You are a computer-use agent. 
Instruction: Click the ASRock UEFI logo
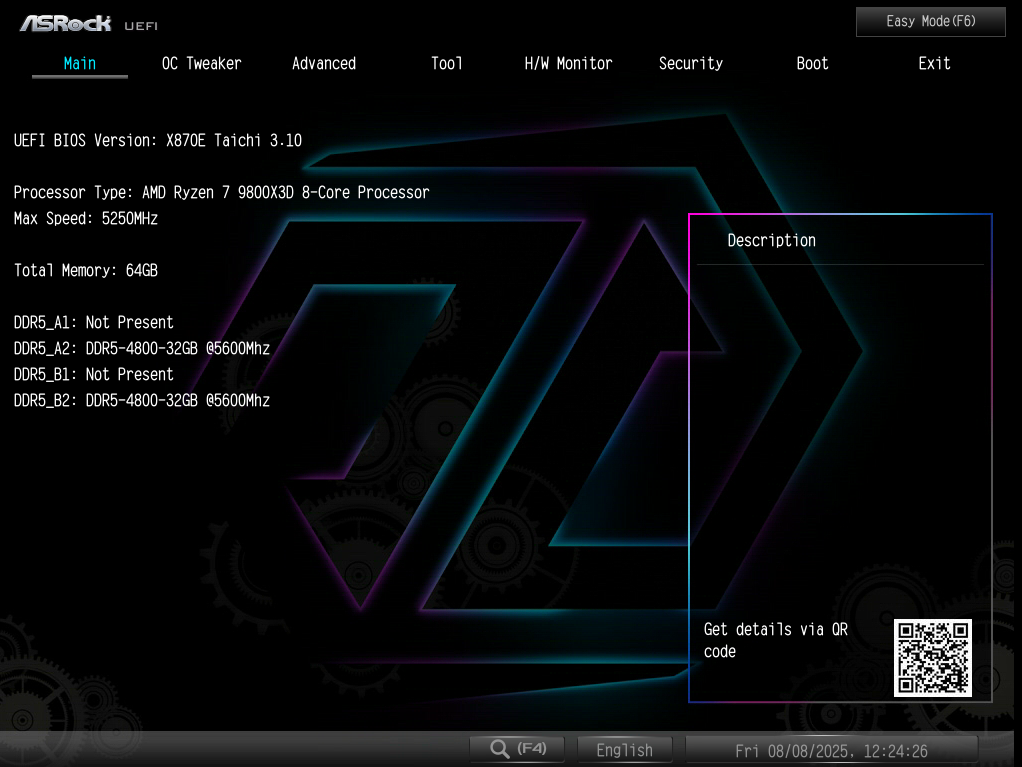[89, 24]
